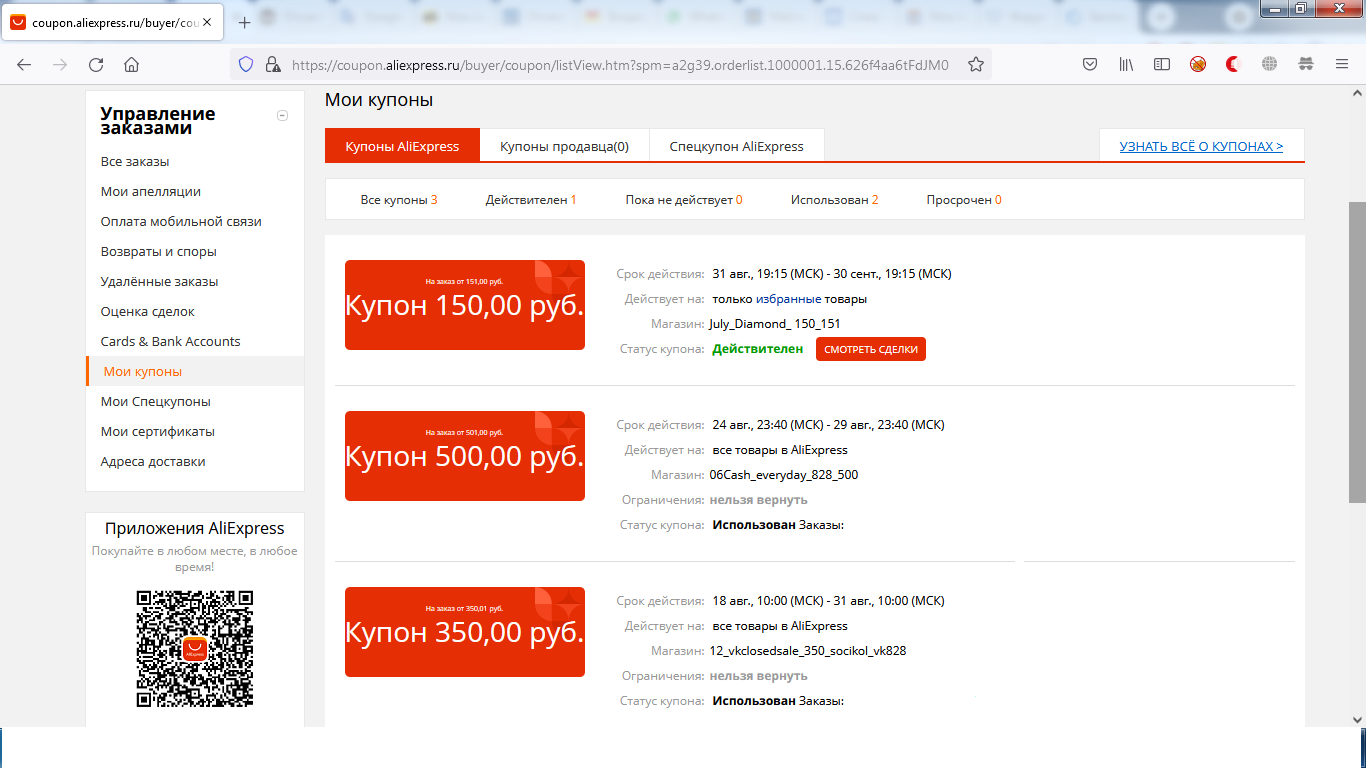This screenshot has height=768, width=1366.
Task: Show the browser sidebars panel
Action: click(1162, 65)
